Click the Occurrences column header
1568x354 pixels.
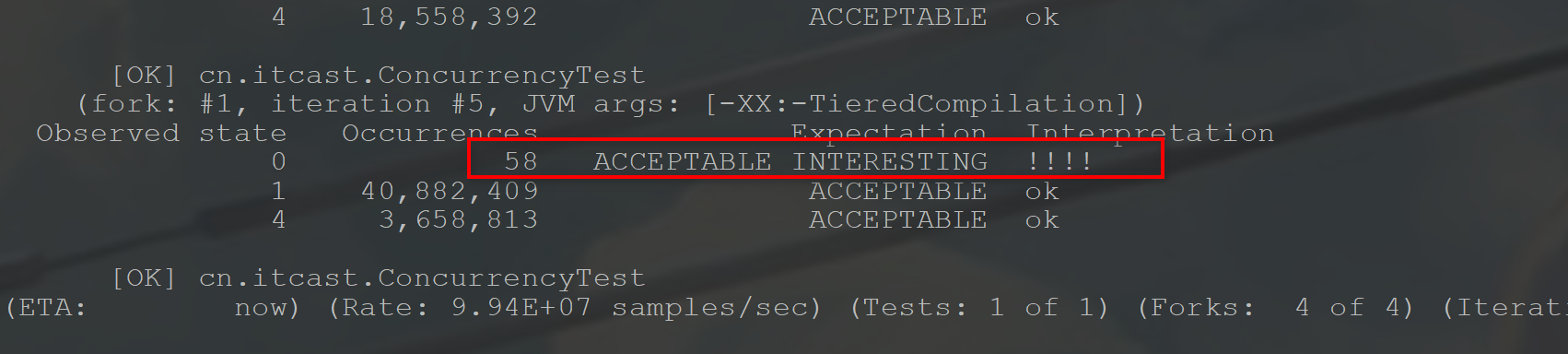pyautogui.click(x=439, y=133)
